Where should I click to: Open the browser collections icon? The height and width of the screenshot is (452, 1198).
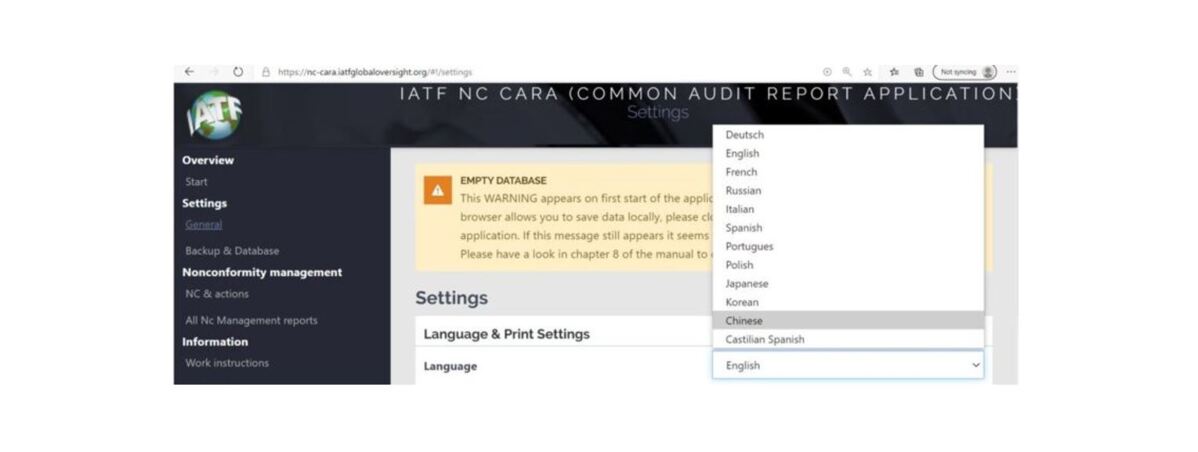(x=918, y=72)
